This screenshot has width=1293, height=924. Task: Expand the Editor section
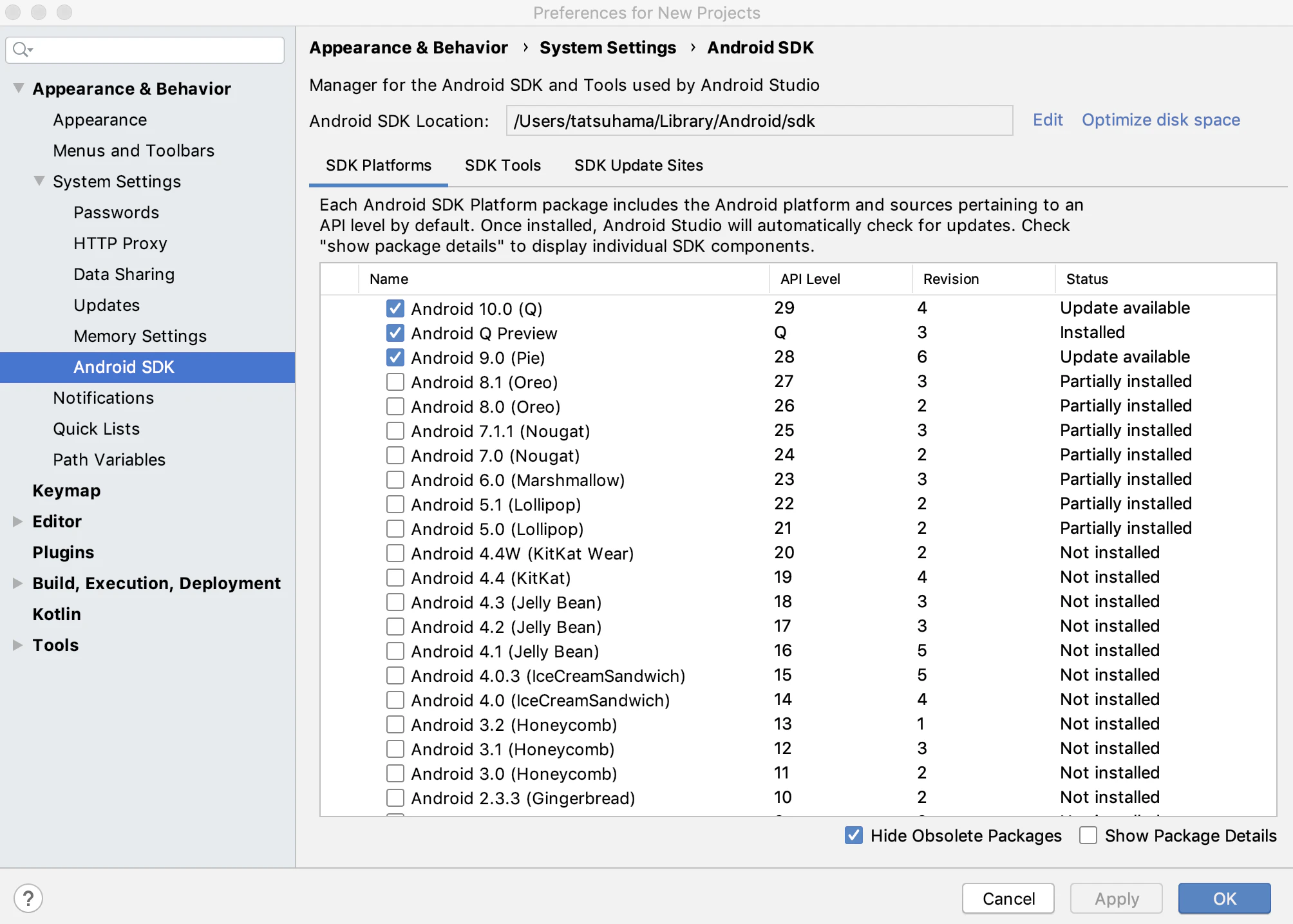coord(17,521)
